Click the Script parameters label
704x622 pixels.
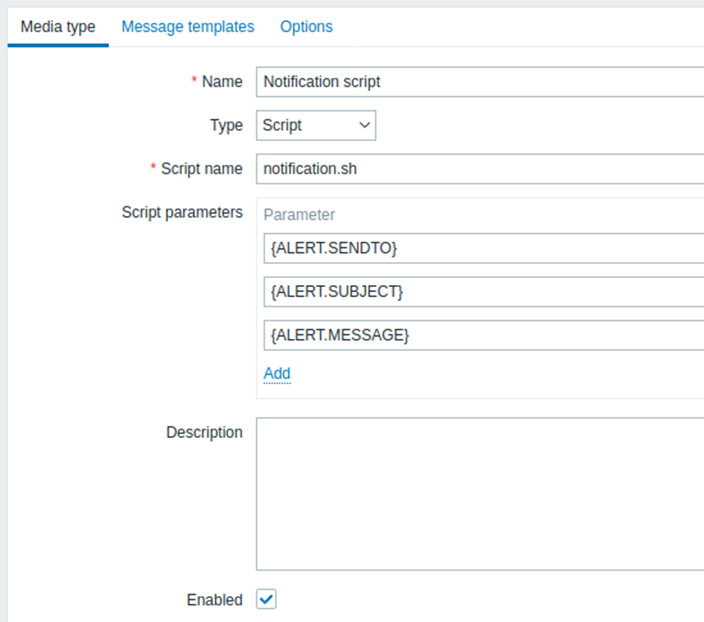click(182, 212)
